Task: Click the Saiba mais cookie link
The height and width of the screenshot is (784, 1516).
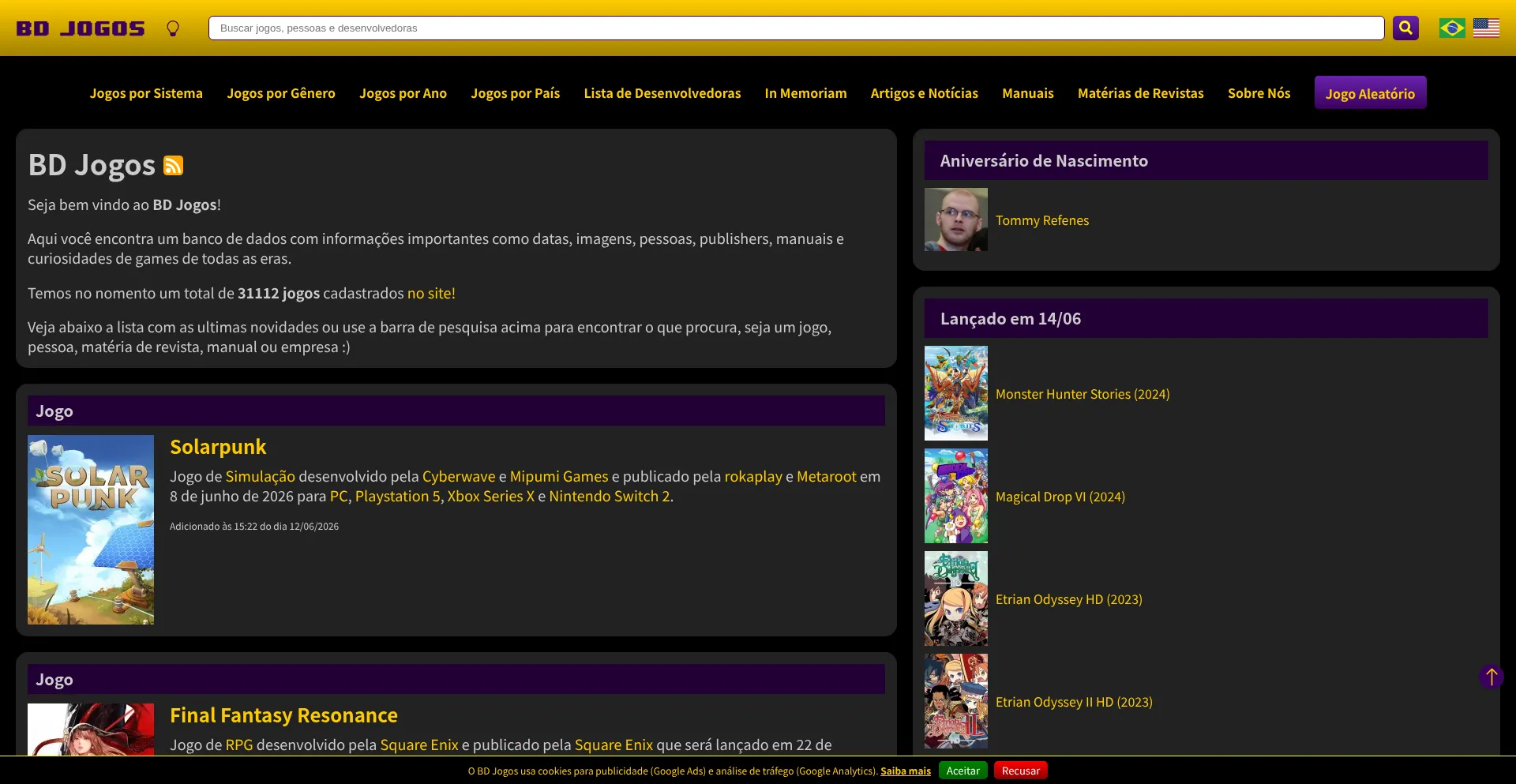Action: pyautogui.click(x=906, y=771)
